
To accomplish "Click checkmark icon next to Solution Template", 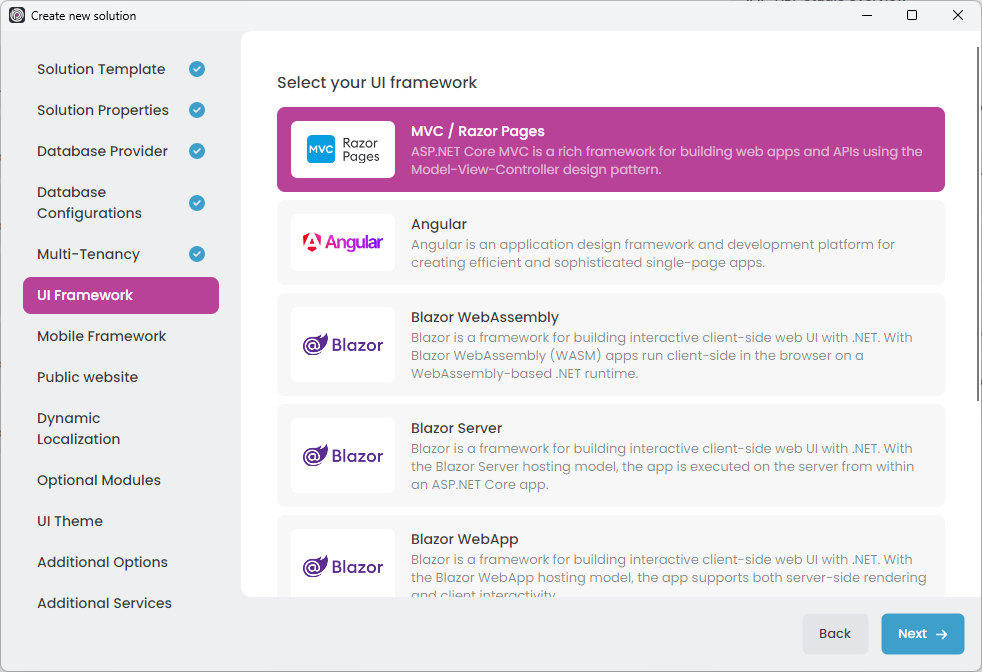I will (x=197, y=69).
